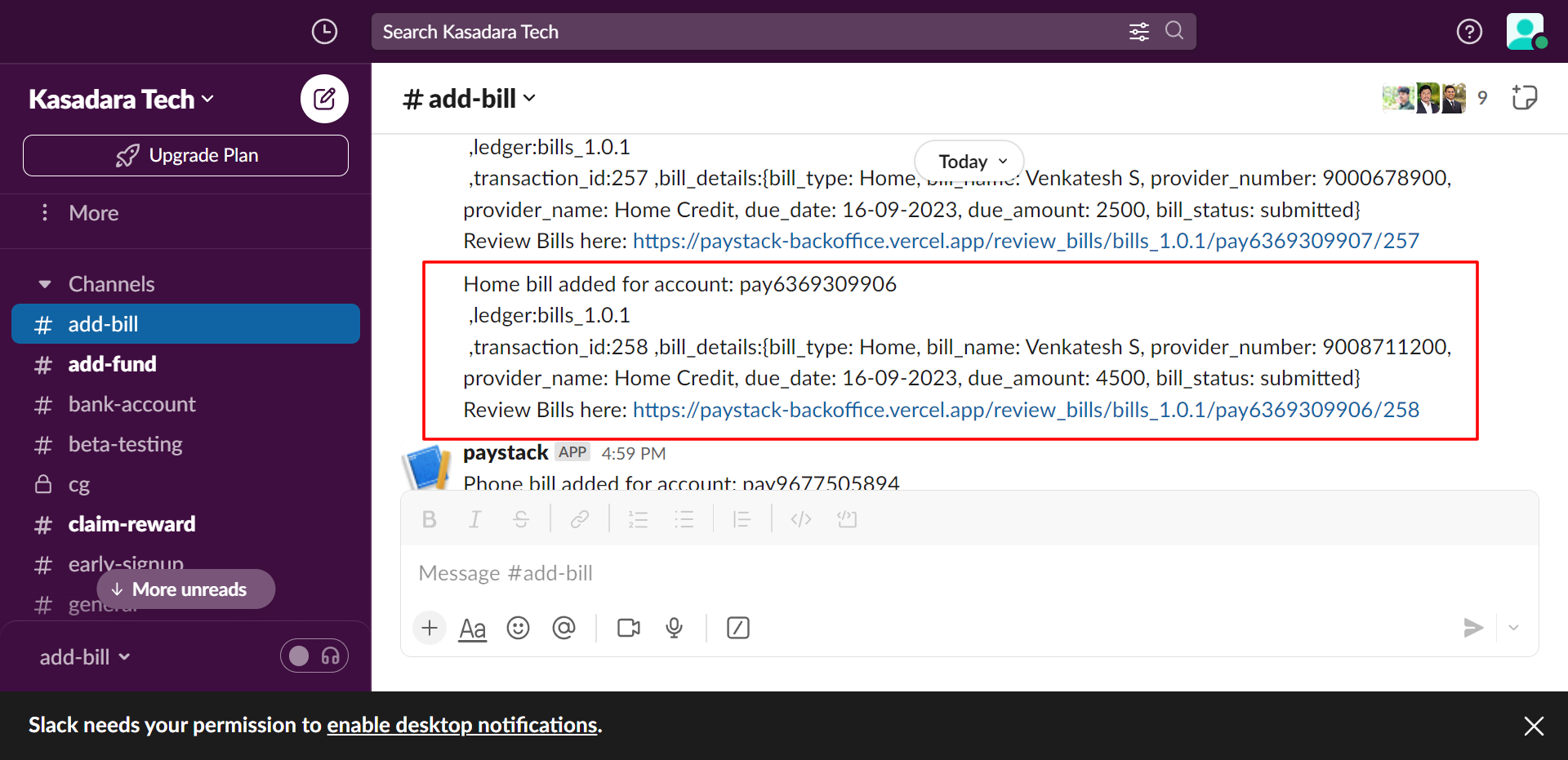Screen dimensions: 1568x760
Task: Expand the Kasadara Tech workspace menu
Action: (x=122, y=100)
